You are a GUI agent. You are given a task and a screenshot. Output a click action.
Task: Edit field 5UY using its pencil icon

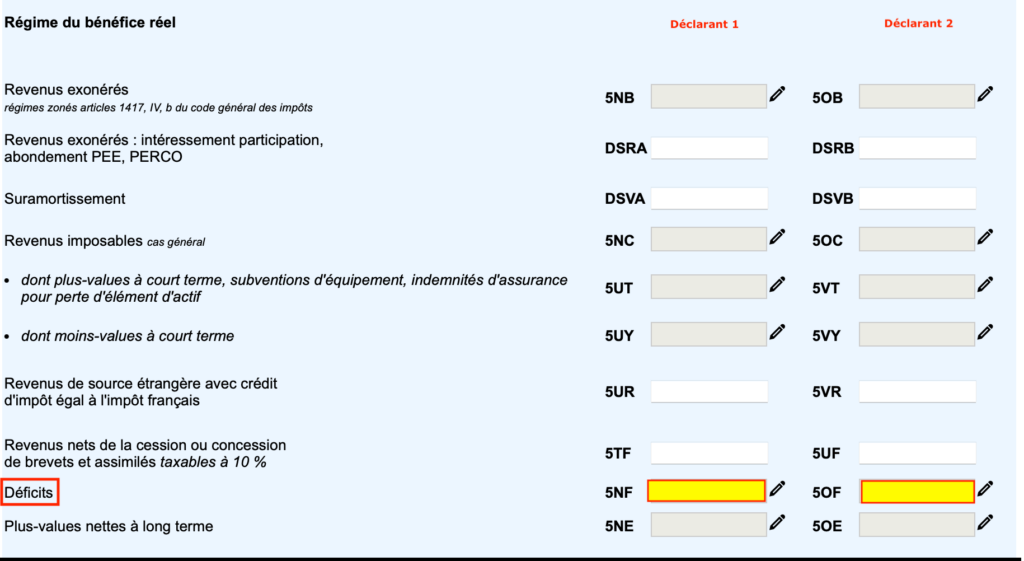(x=777, y=332)
